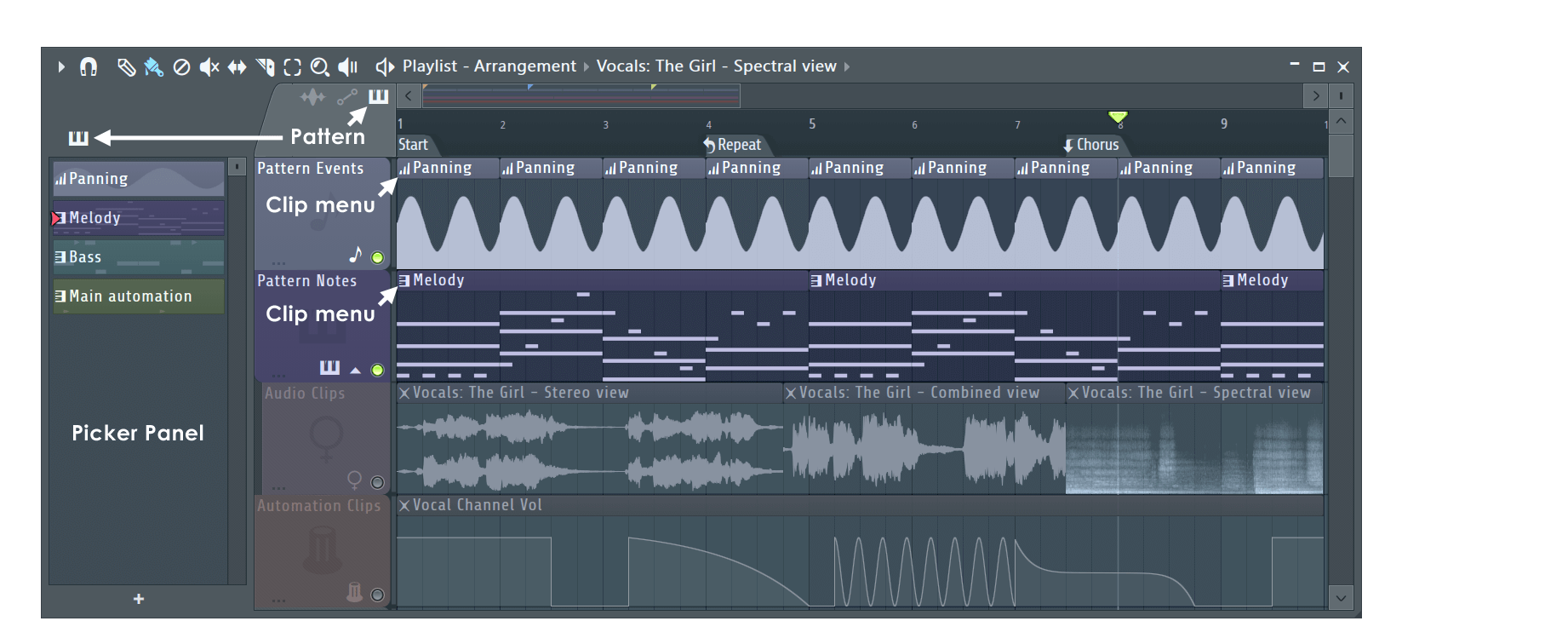Screen dimensions: 1568x621
Task: Click note icon on Pattern Events track
Action: click(x=356, y=255)
